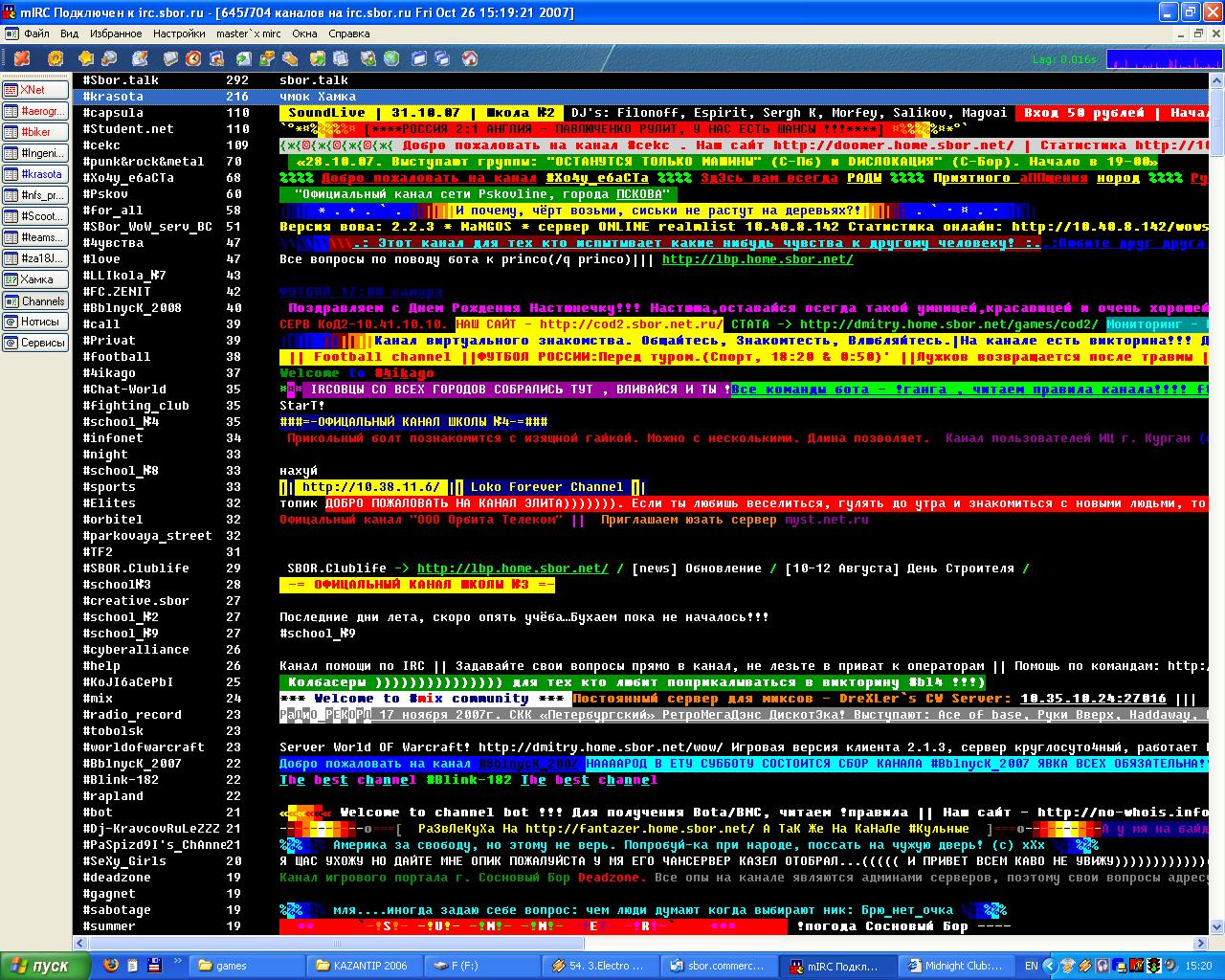
Task: Open the Избранное menu
Action: (116, 33)
